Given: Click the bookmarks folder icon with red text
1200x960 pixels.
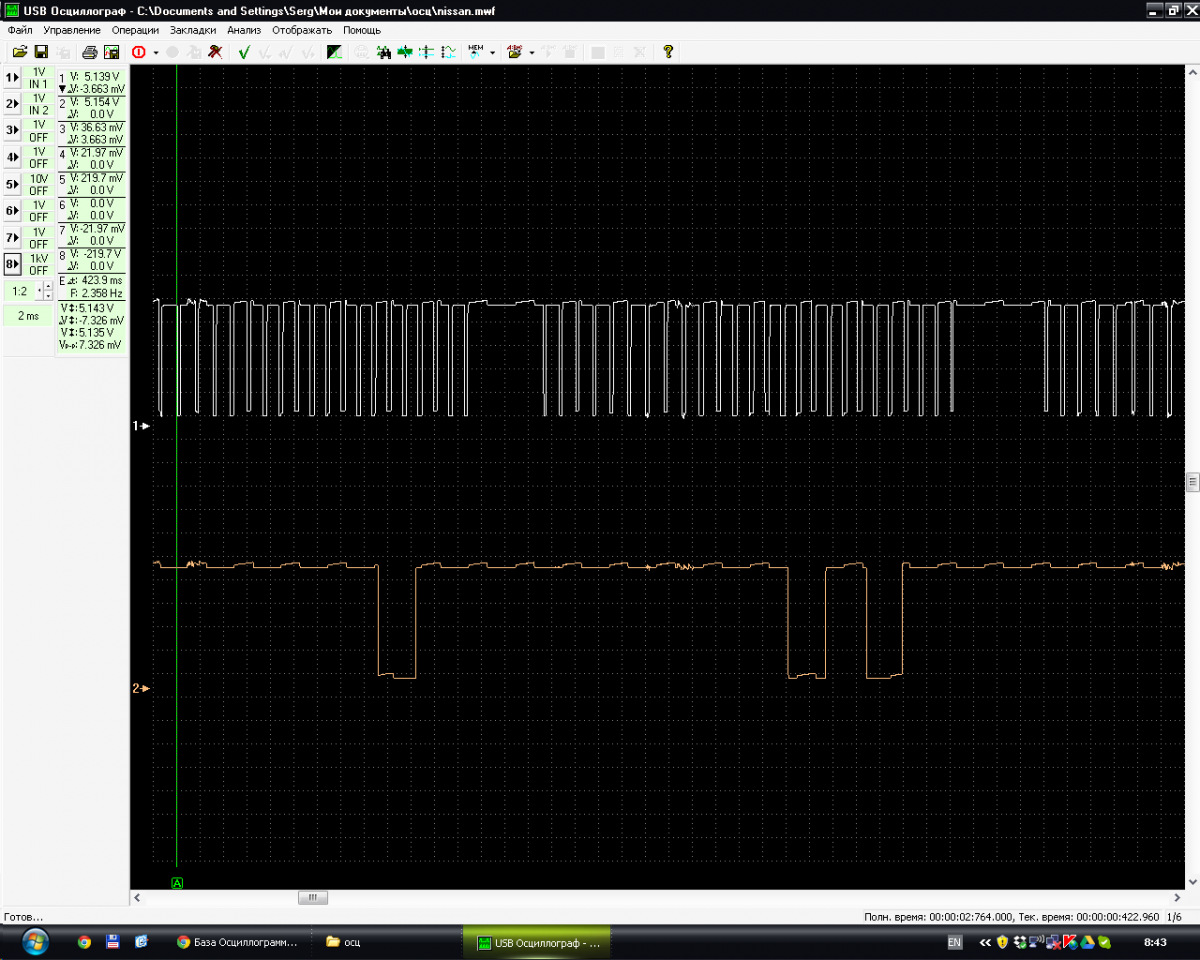Looking at the screenshot, I should coord(515,51).
